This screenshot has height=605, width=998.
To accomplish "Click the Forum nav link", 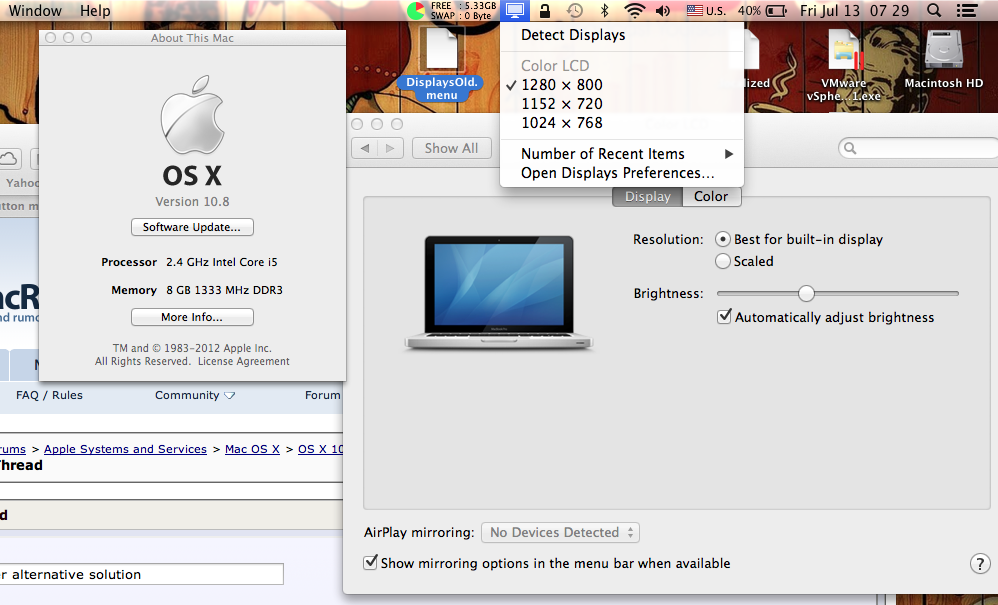I will (x=323, y=395).
